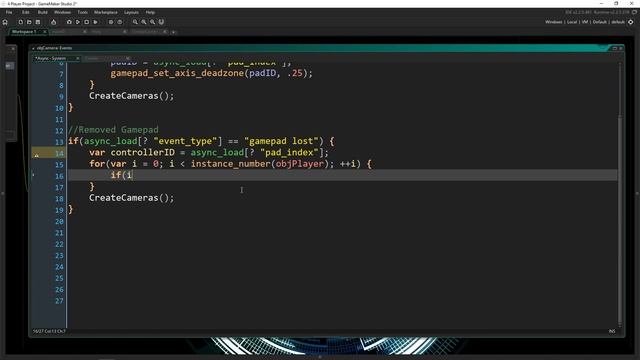
Task: Stop the running game
Action: [x=87, y=22]
